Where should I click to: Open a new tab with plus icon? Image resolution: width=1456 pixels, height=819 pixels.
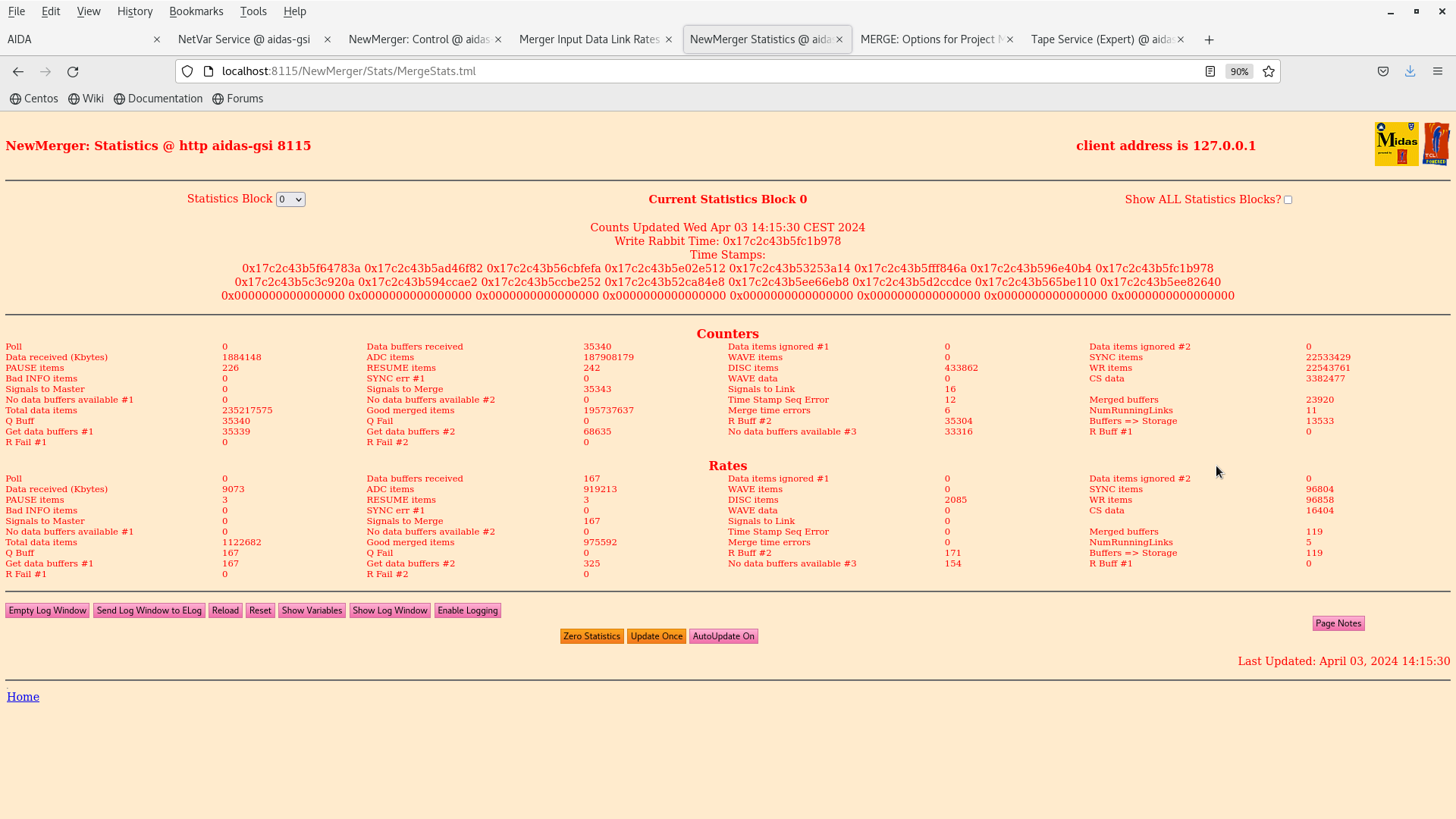[x=1209, y=39]
